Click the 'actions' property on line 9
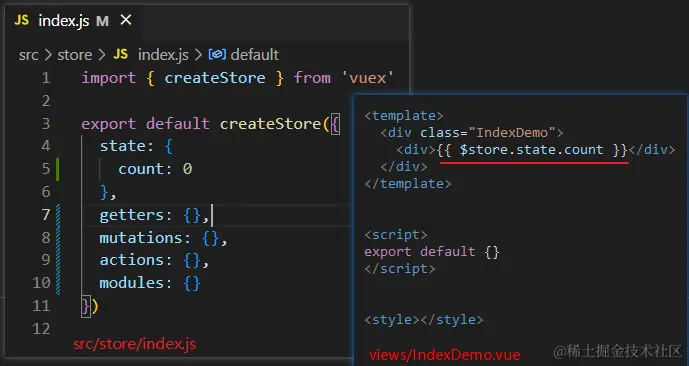Image resolution: width=689 pixels, height=366 pixels. click(x=131, y=261)
